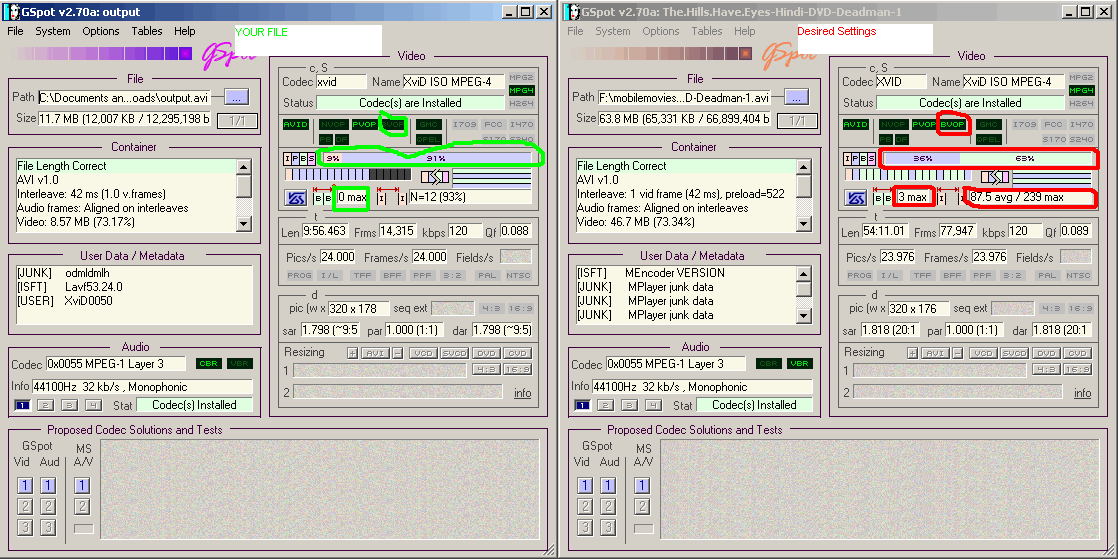Click the H264 indicator in output window

[x=521, y=104]
